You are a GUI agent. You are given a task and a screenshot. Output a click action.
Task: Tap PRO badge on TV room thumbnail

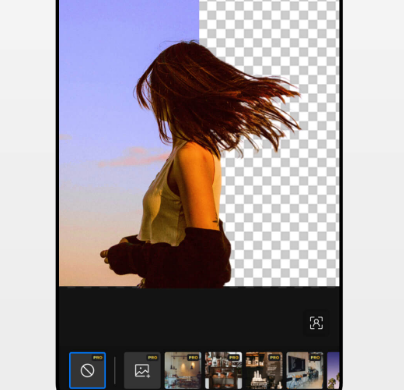pos(315,358)
